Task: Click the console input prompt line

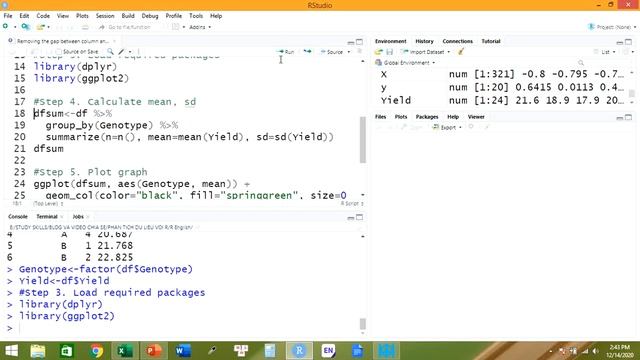Action: (184, 328)
